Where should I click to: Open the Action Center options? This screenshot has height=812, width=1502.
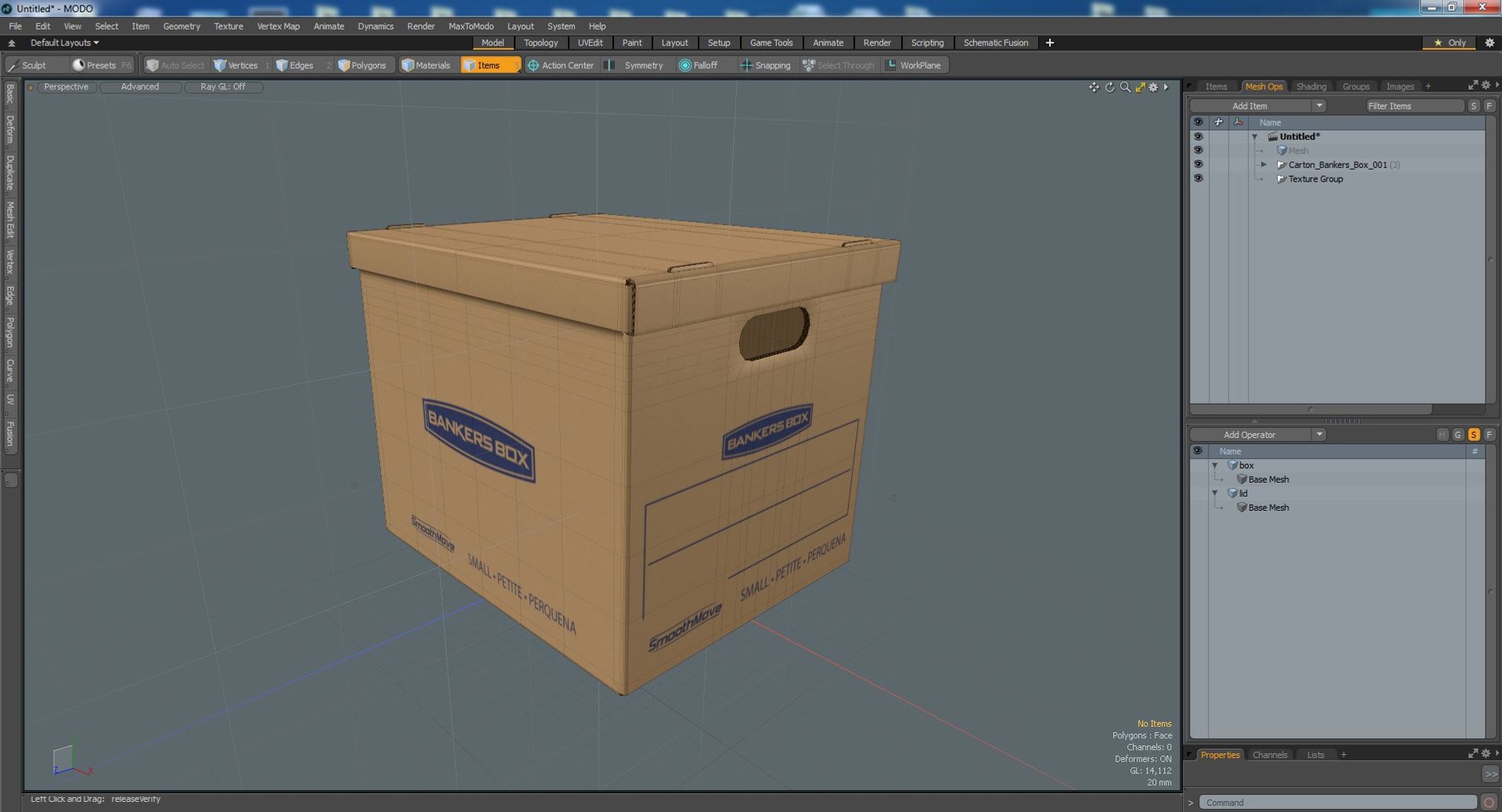tap(561, 66)
